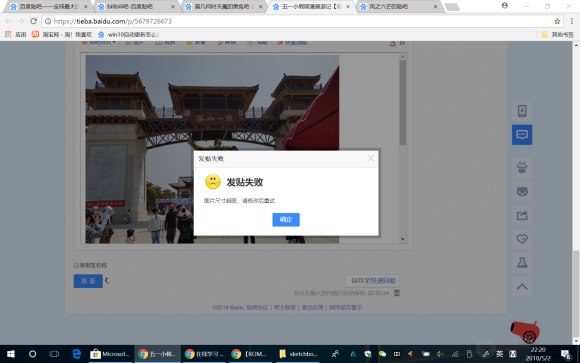Open the sketchbook folder taskbar item

coord(298,354)
